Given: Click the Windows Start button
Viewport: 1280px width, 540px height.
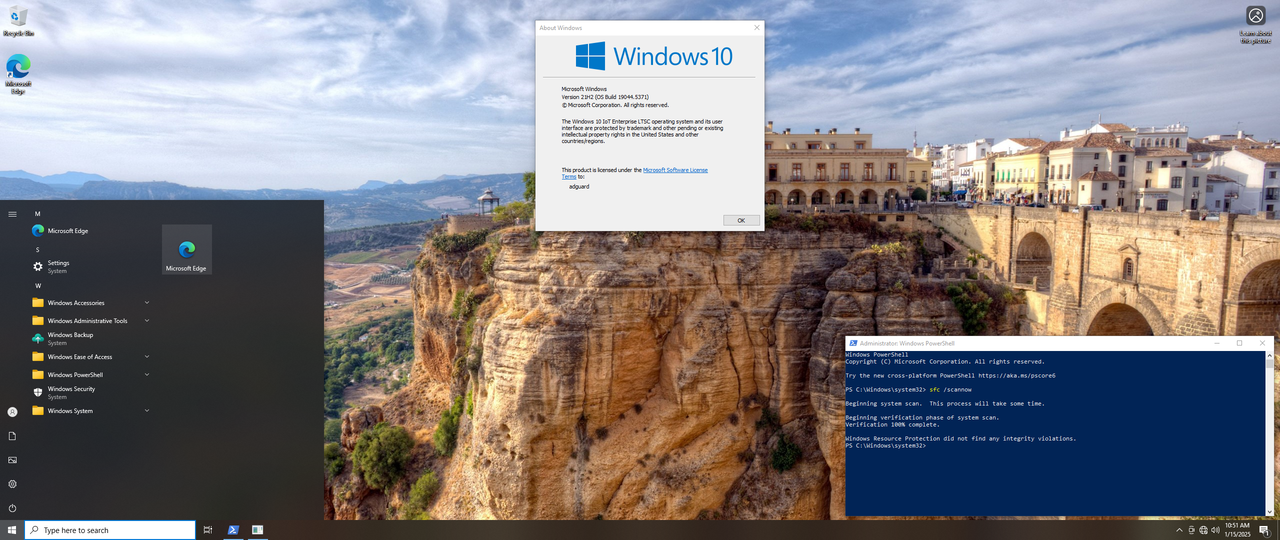Looking at the screenshot, I should pos(12,530).
